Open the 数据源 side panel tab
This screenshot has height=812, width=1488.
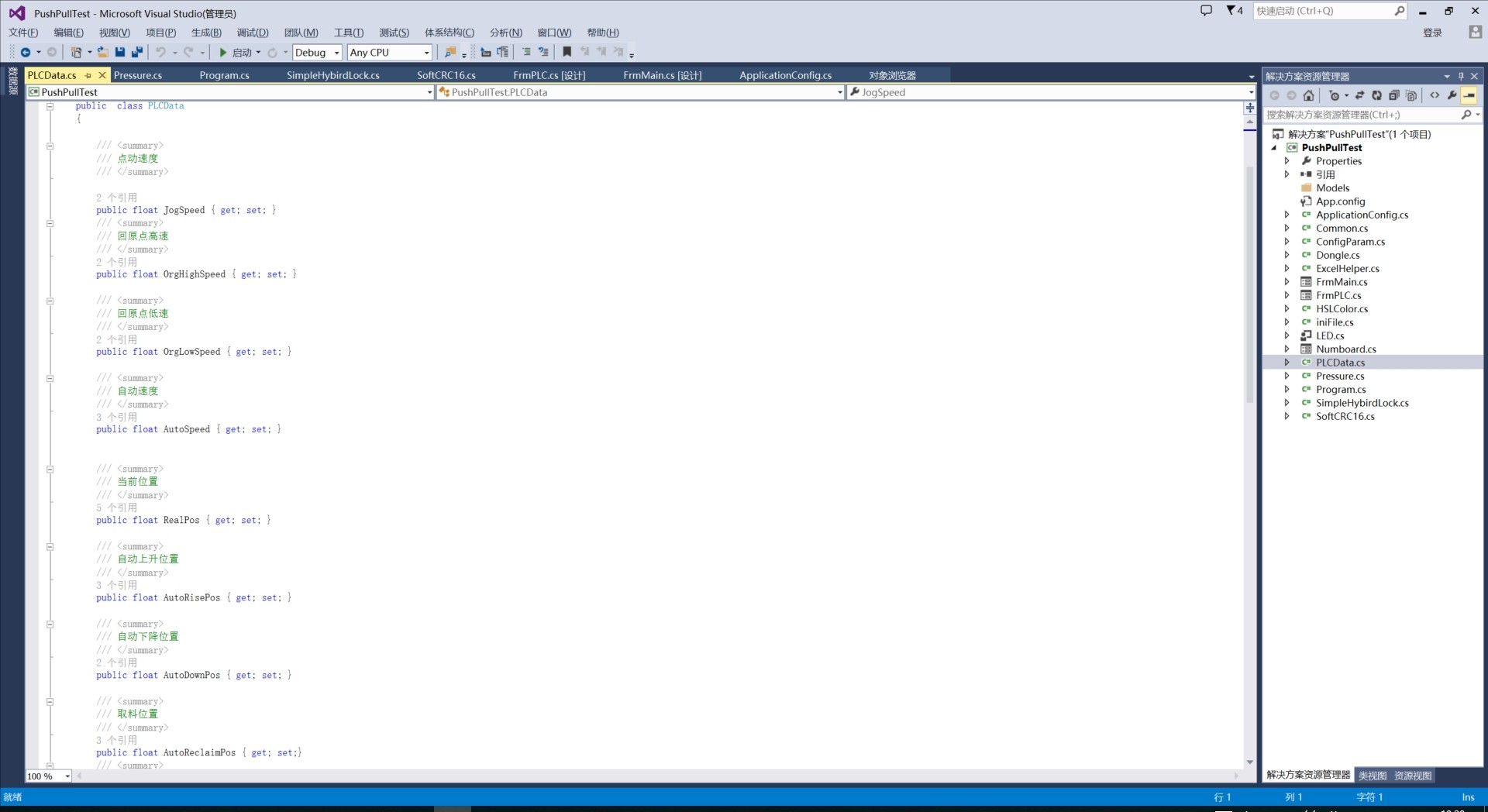(12, 81)
